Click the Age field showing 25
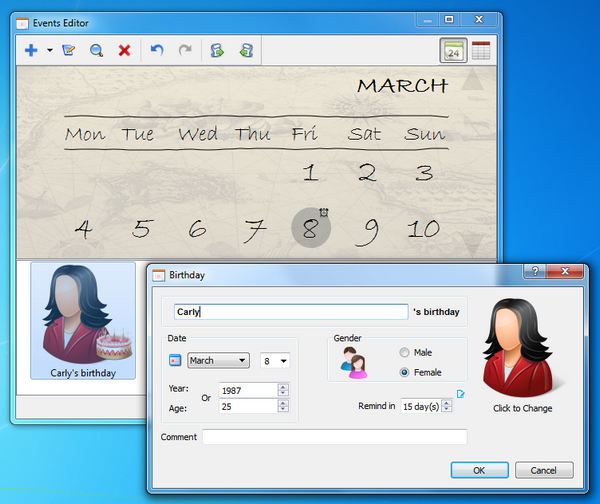This screenshot has height=504, width=600. [248, 406]
